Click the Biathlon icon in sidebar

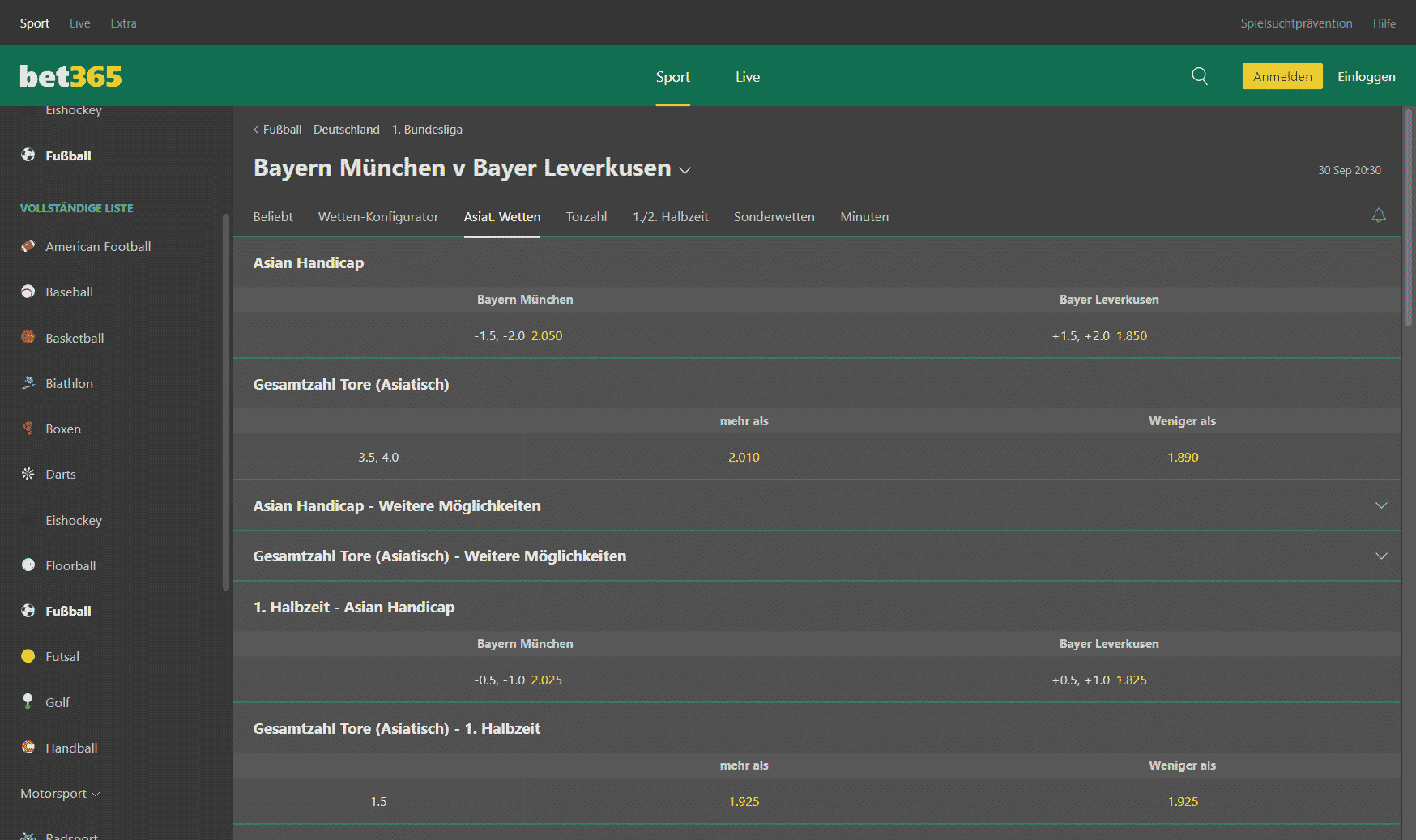tap(28, 382)
